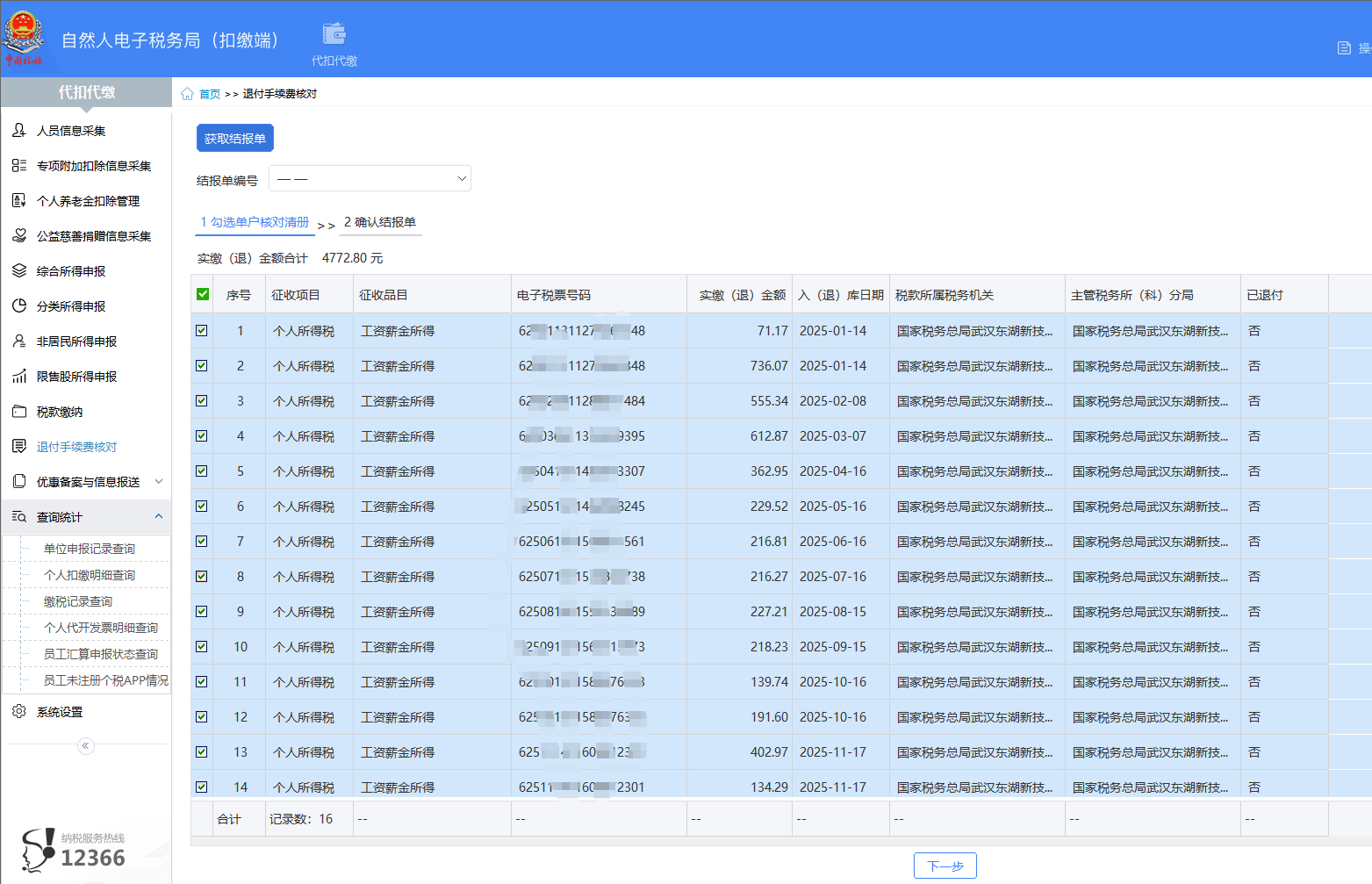Uncheck the checkbox for row 5
This screenshot has width=1372, height=884.
202,471
